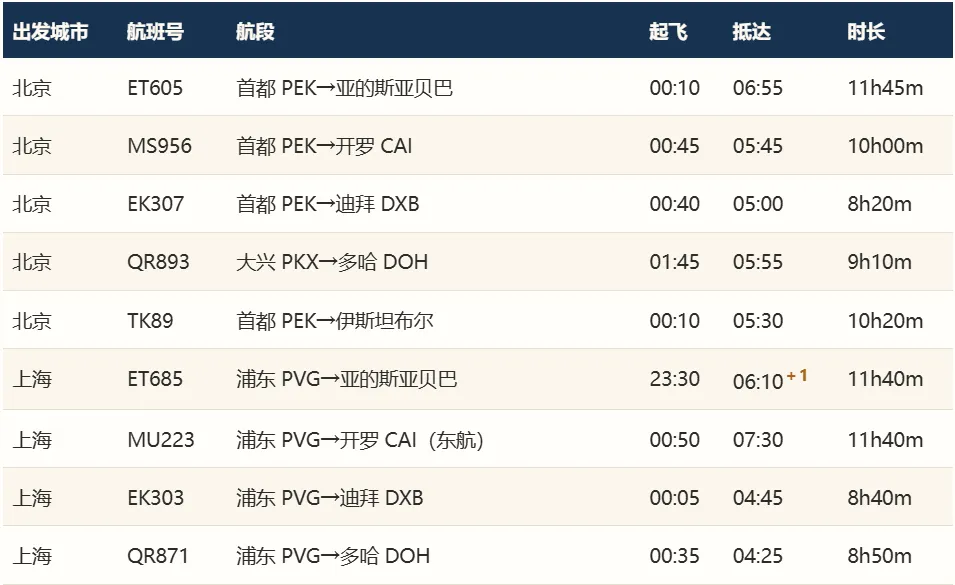Click the 抵达 column header

pos(752,31)
